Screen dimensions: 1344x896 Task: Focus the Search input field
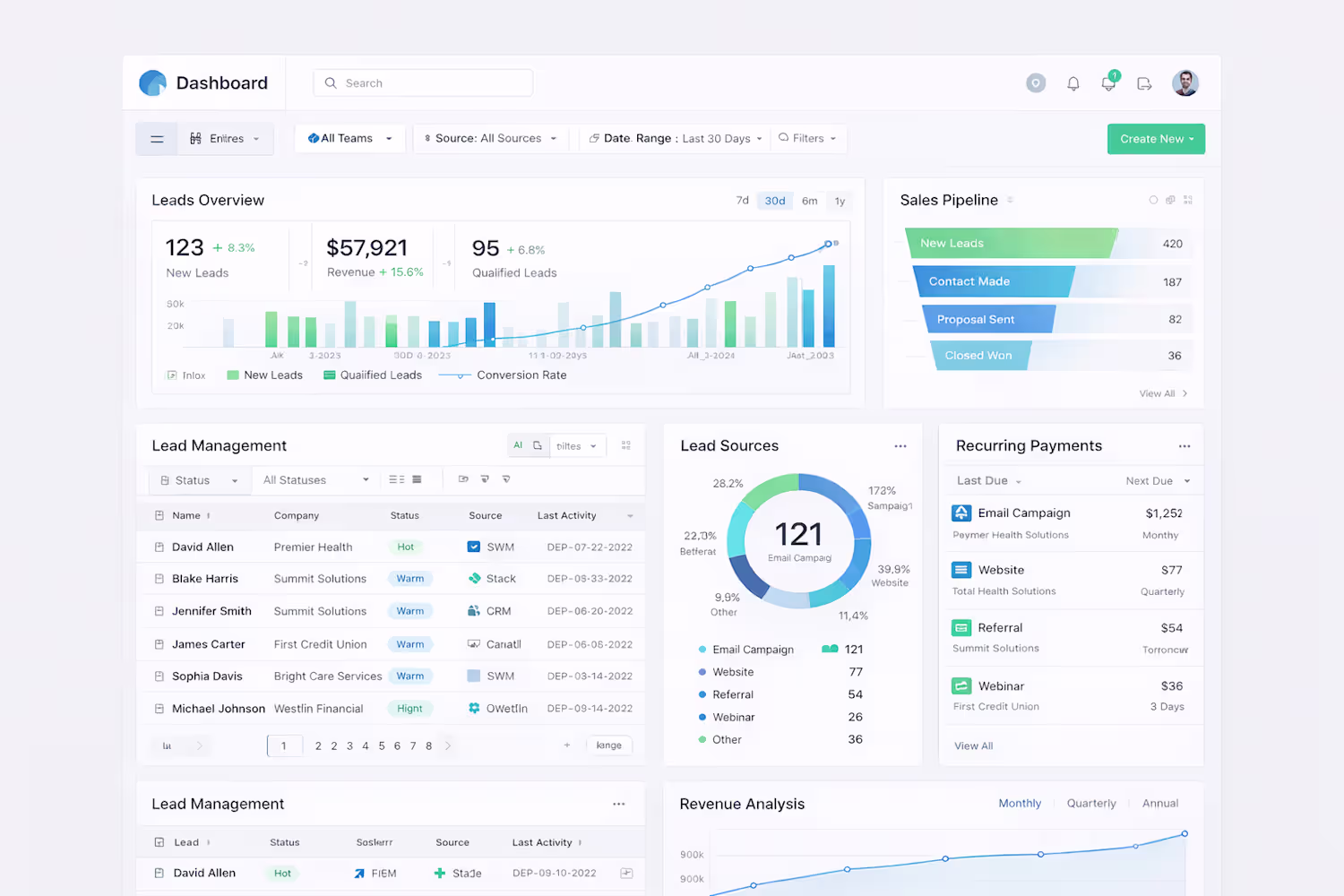[423, 83]
